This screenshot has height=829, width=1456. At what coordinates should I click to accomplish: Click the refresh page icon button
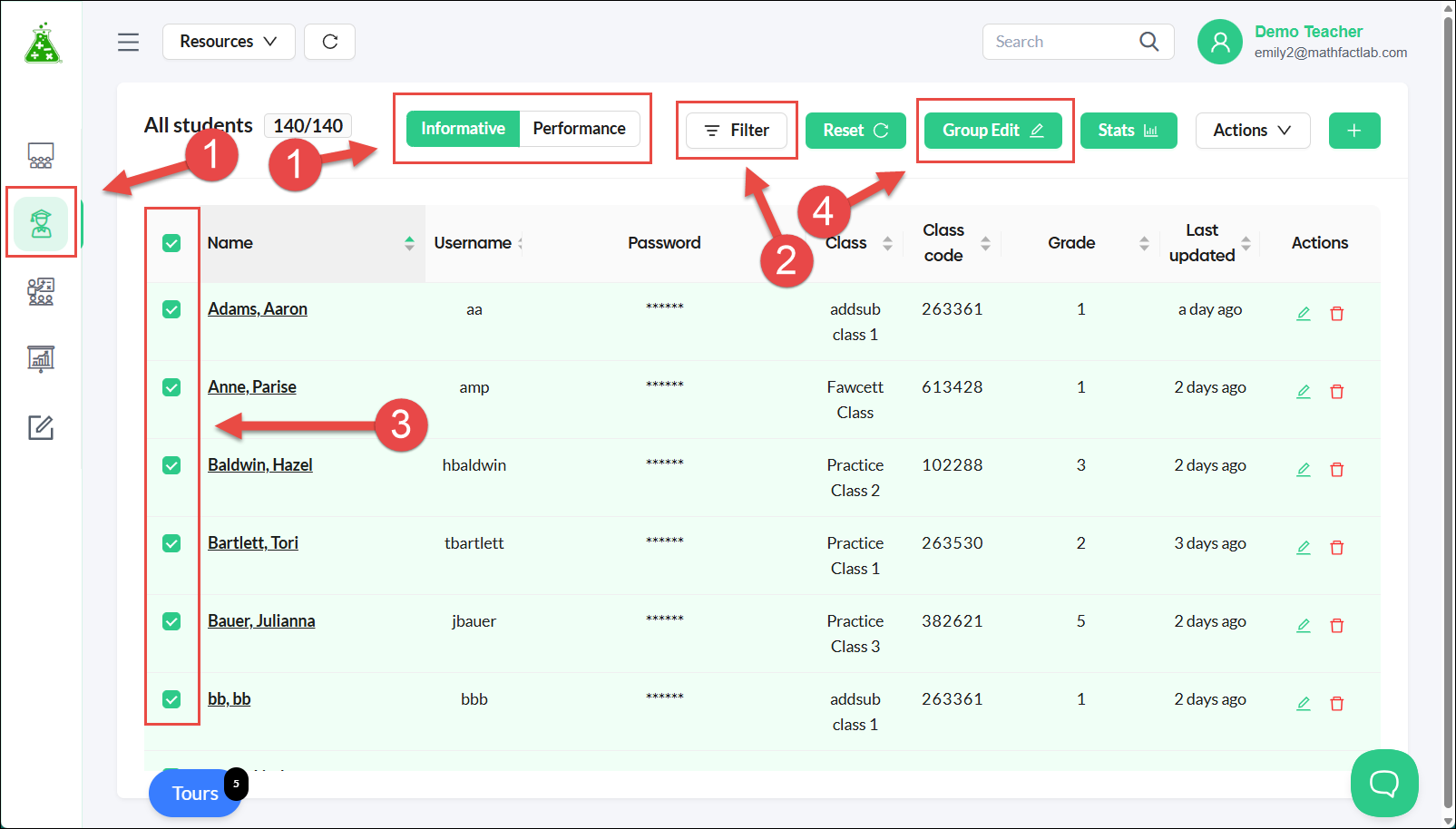point(330,42)
